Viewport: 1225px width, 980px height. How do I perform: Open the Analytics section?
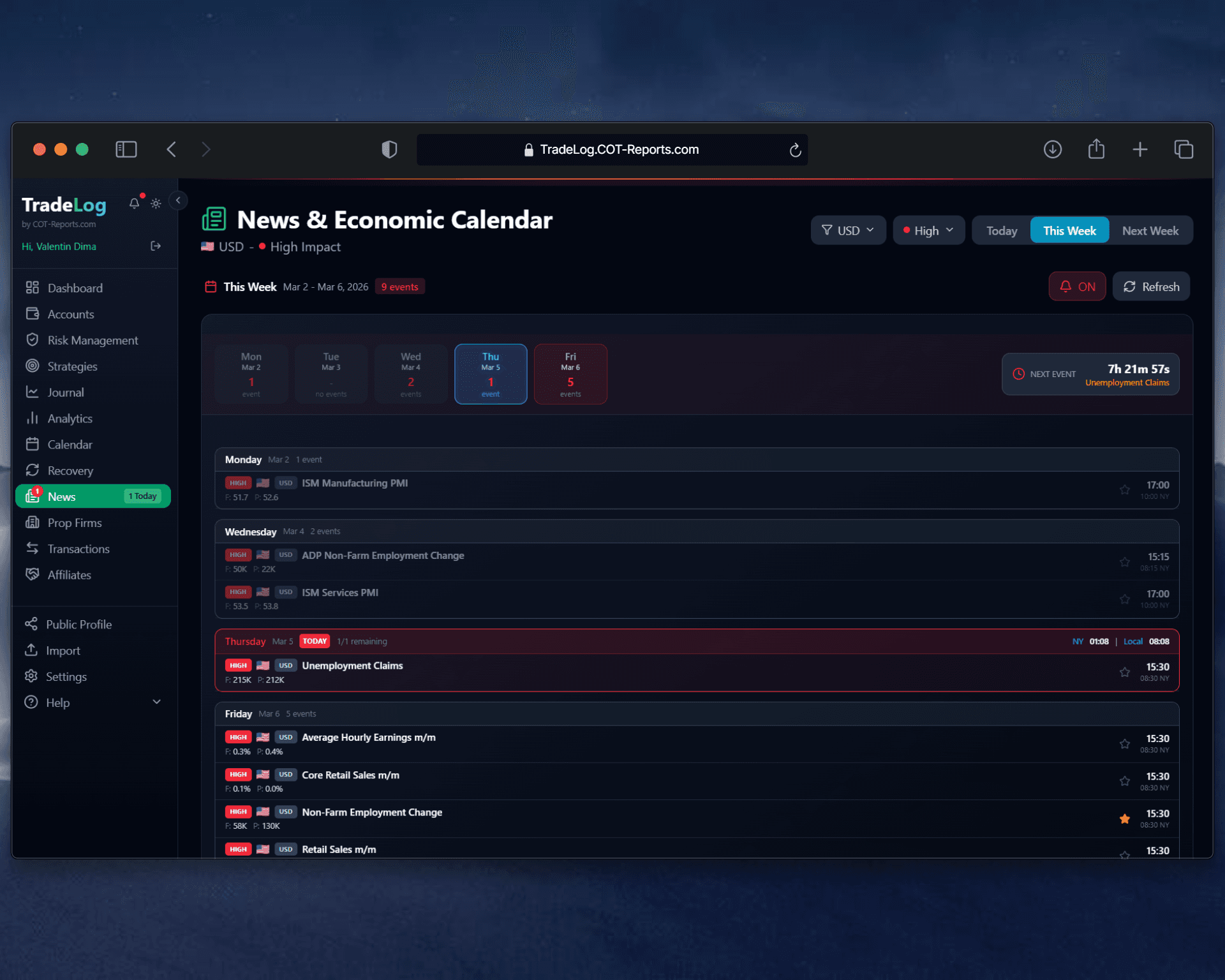70,418
